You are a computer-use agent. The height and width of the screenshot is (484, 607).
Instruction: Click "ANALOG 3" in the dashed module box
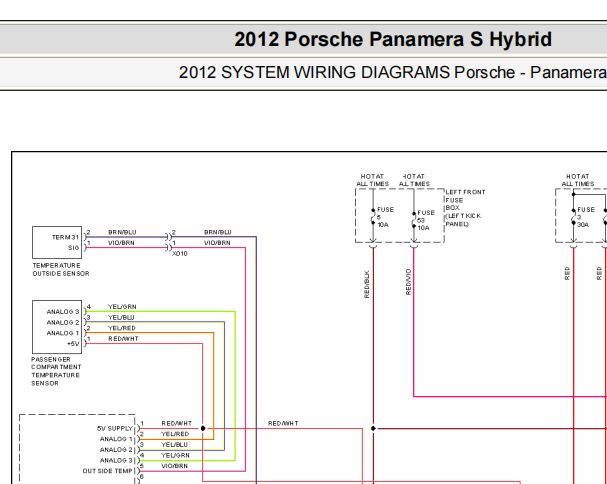116,460
